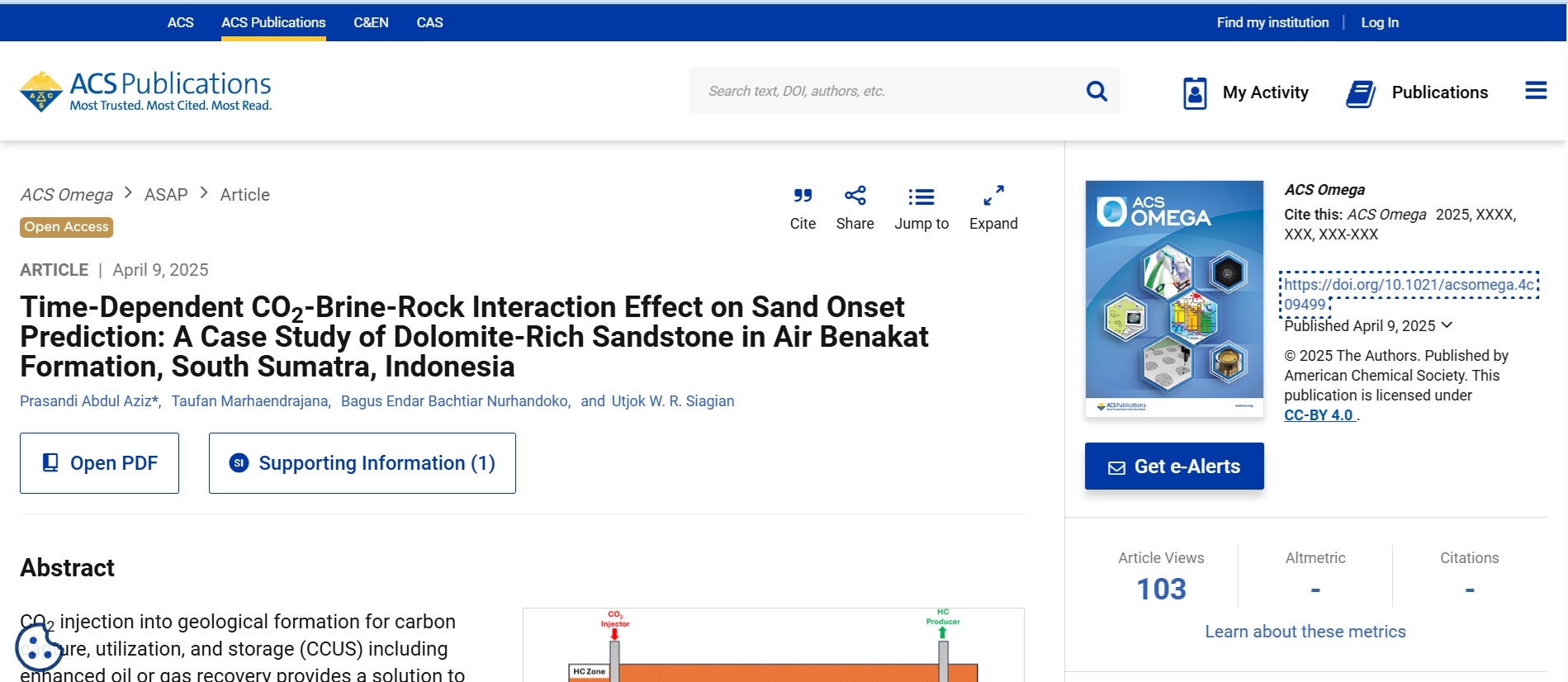Click the Share icon
1568x682 pixels.
(x=855, y=196)
